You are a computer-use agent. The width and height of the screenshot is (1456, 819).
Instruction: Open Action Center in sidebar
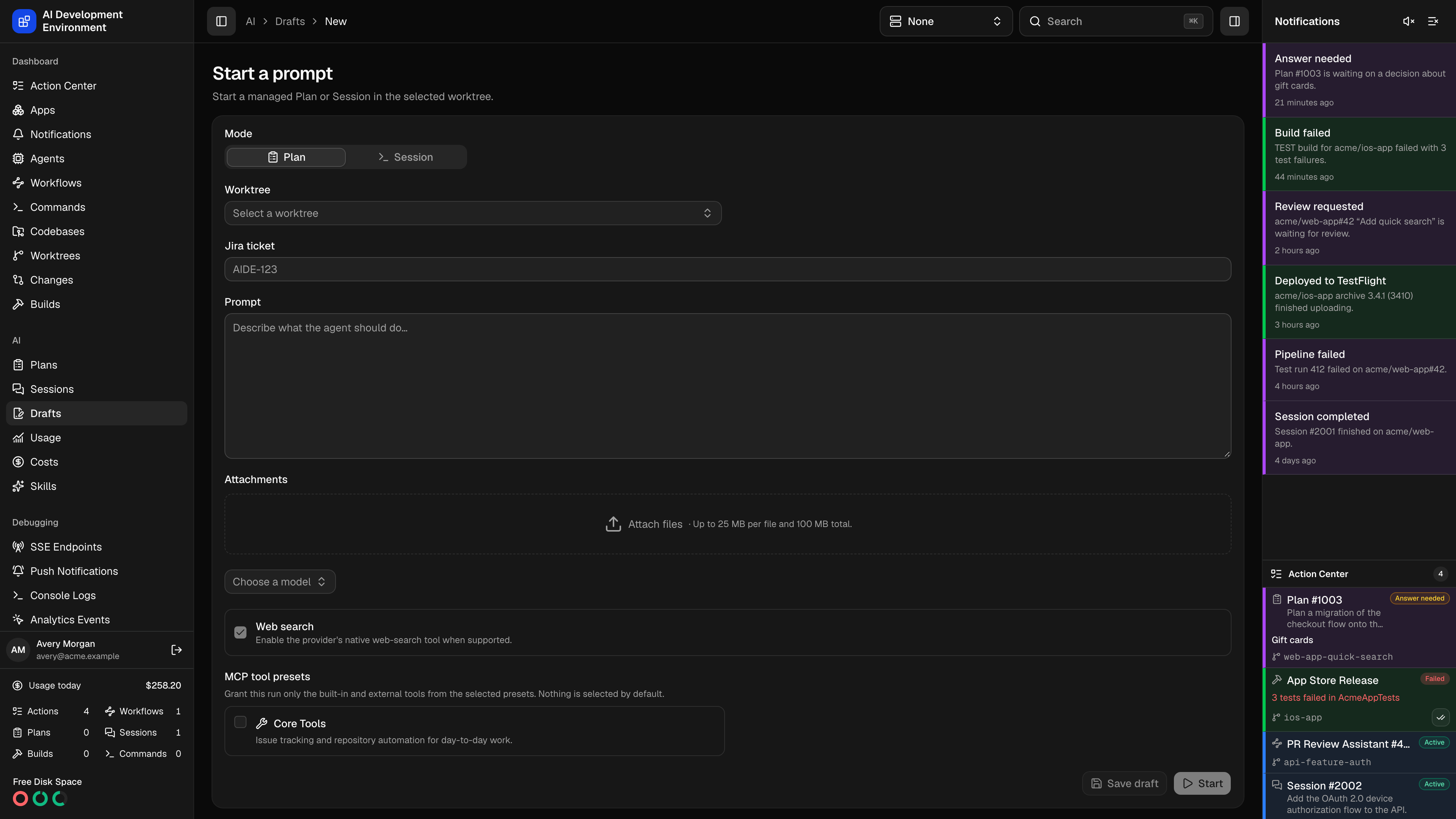(x=97, y=86)
